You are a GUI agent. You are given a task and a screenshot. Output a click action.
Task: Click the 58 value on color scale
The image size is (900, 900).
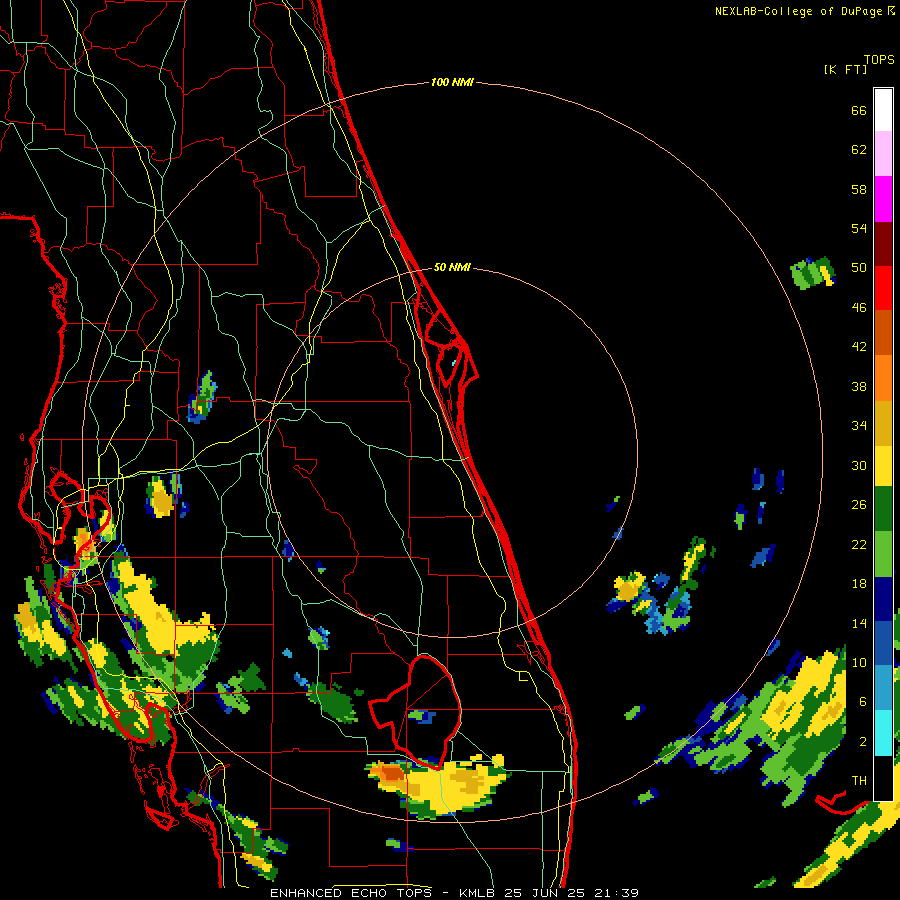pos(859,189)
